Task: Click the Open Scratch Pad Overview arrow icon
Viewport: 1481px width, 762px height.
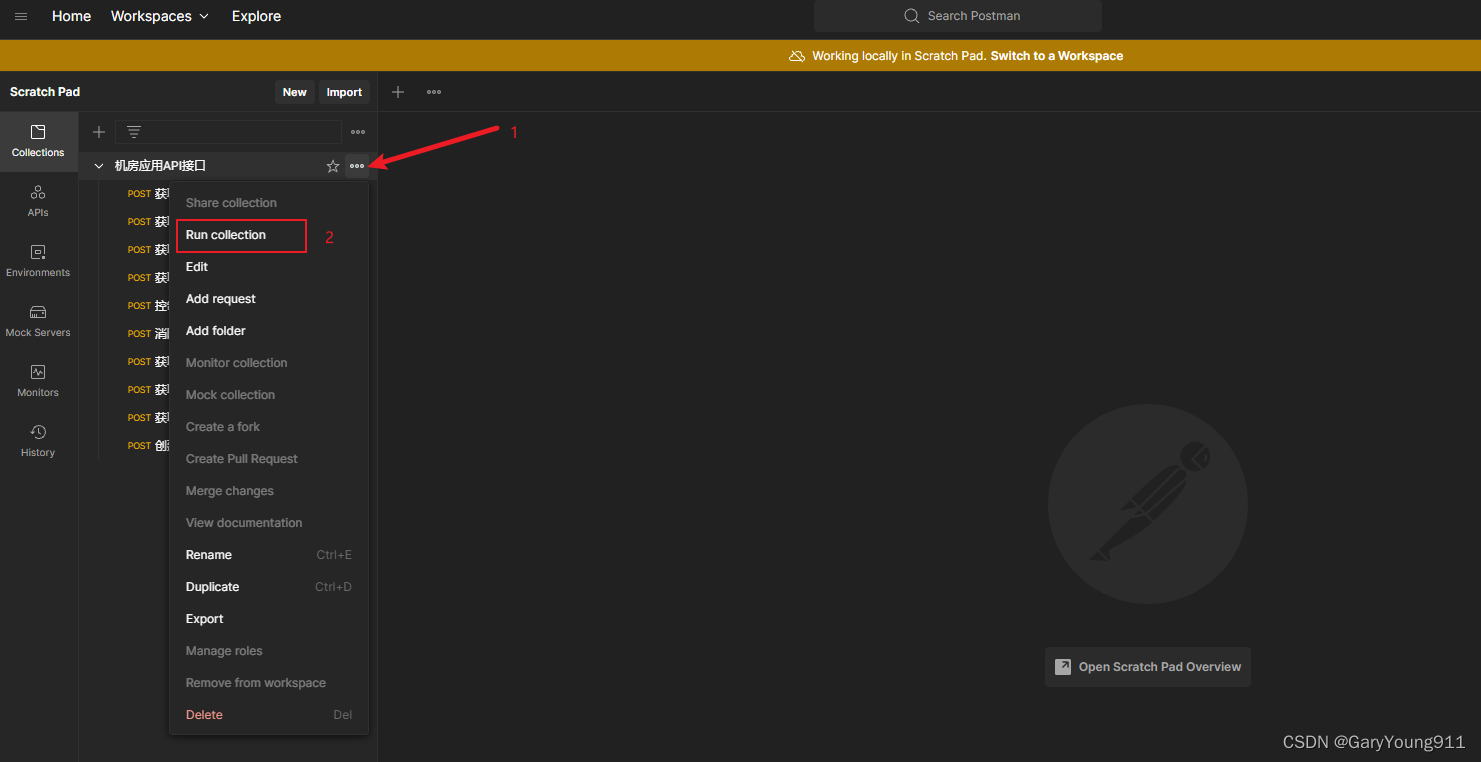Action: [1063, 667]
